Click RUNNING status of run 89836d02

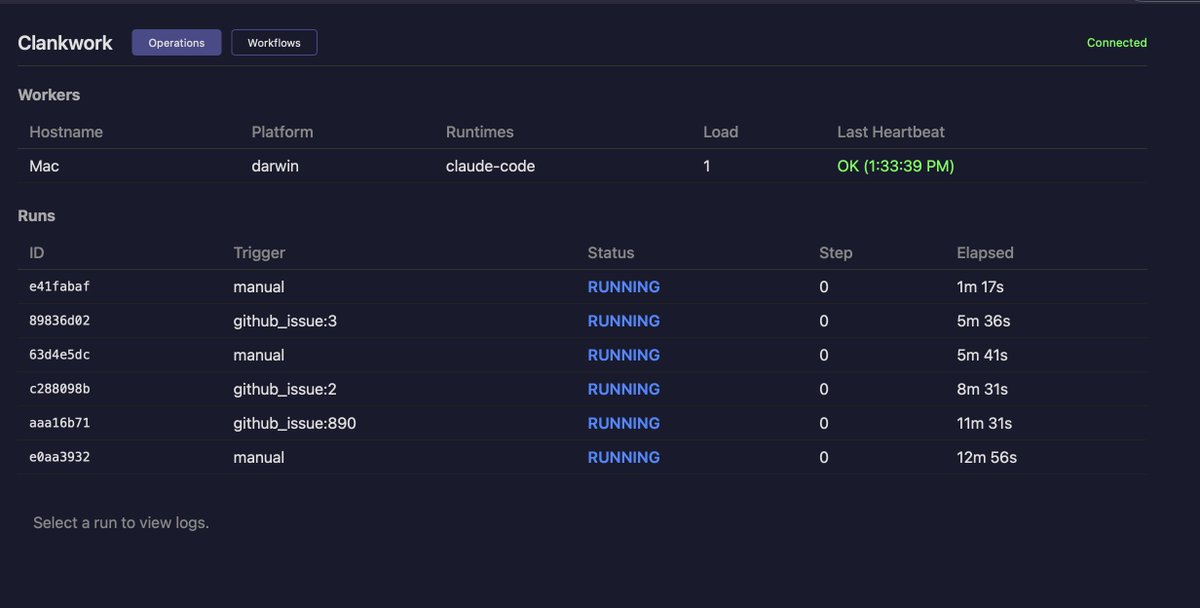(x=624, y=321)
